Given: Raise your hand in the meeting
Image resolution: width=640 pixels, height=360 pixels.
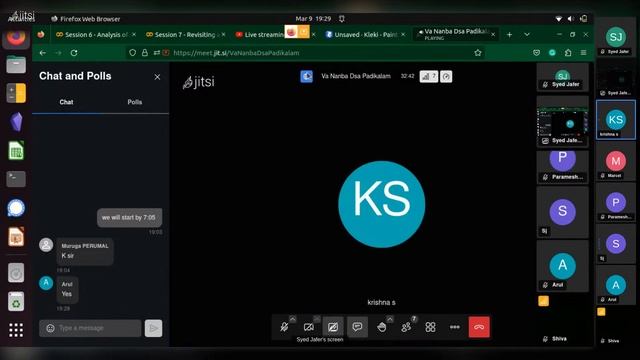Looking at the screenshot, I should click(x=382, y=327).
